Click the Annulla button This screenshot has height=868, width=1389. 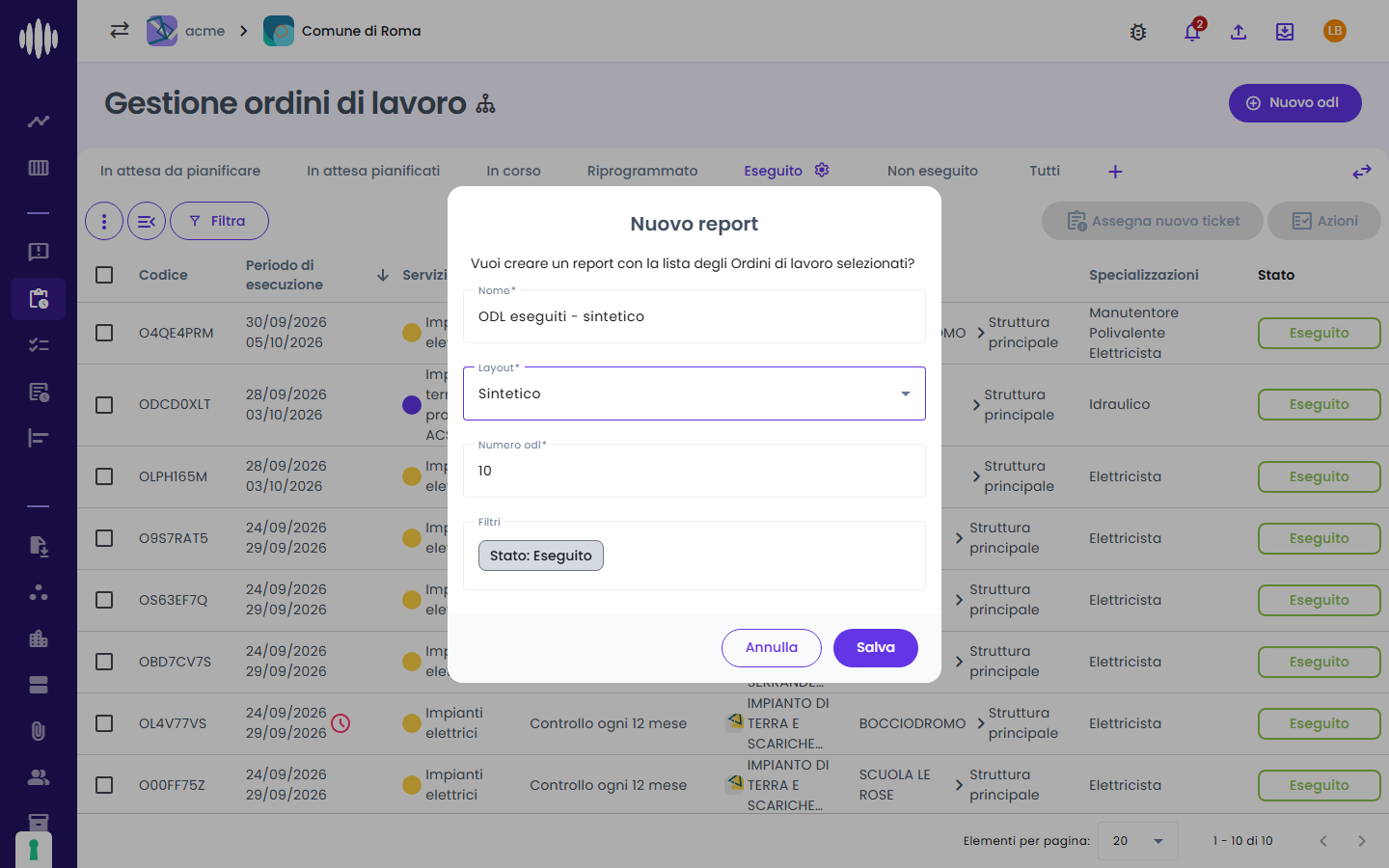pyautogui.click(x=772, y=648)
